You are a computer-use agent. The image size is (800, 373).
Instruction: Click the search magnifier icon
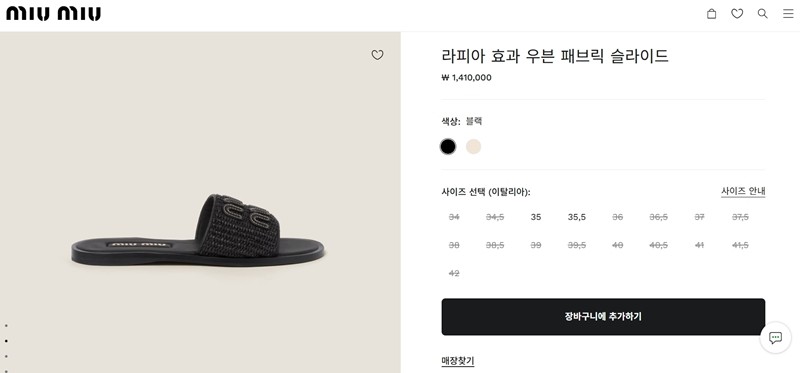tap(763, 14)
